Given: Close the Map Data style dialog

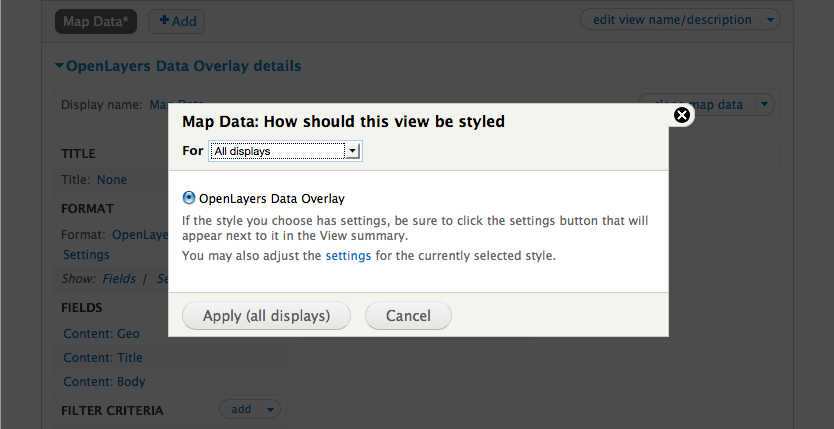Looking at the screenshot, I should (x=682, y=115).
